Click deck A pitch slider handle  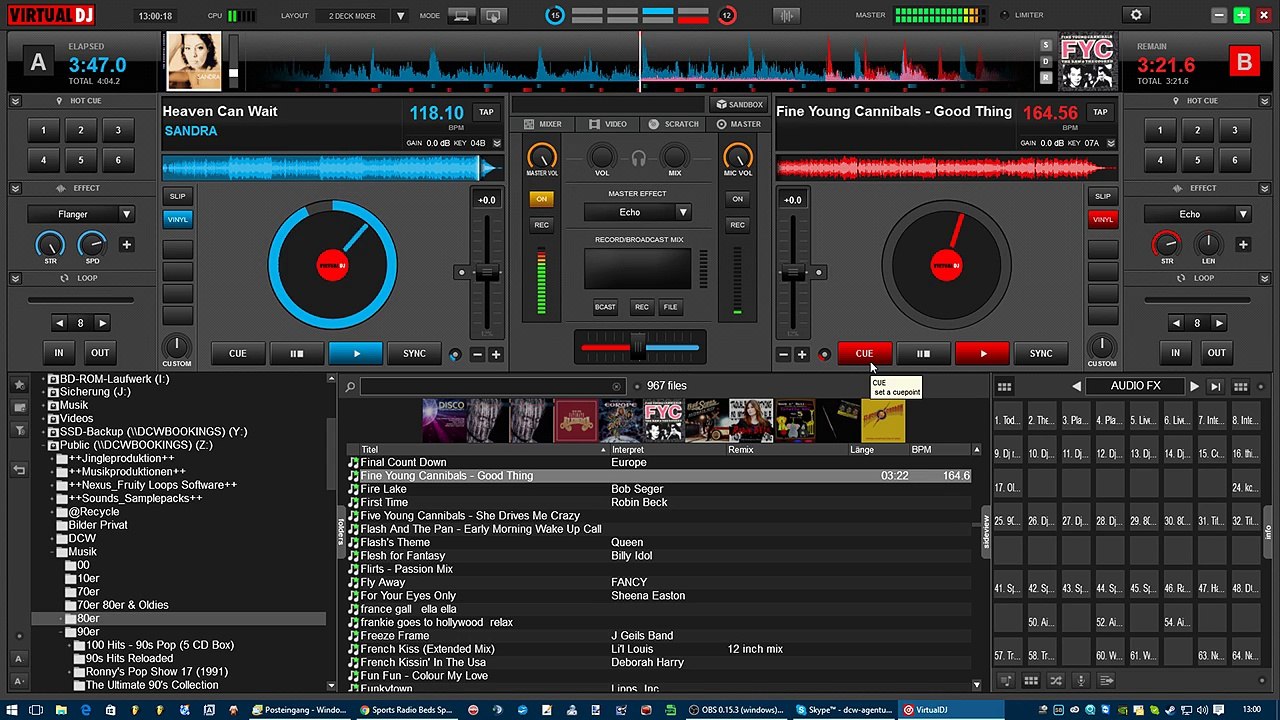click(487, 272)
